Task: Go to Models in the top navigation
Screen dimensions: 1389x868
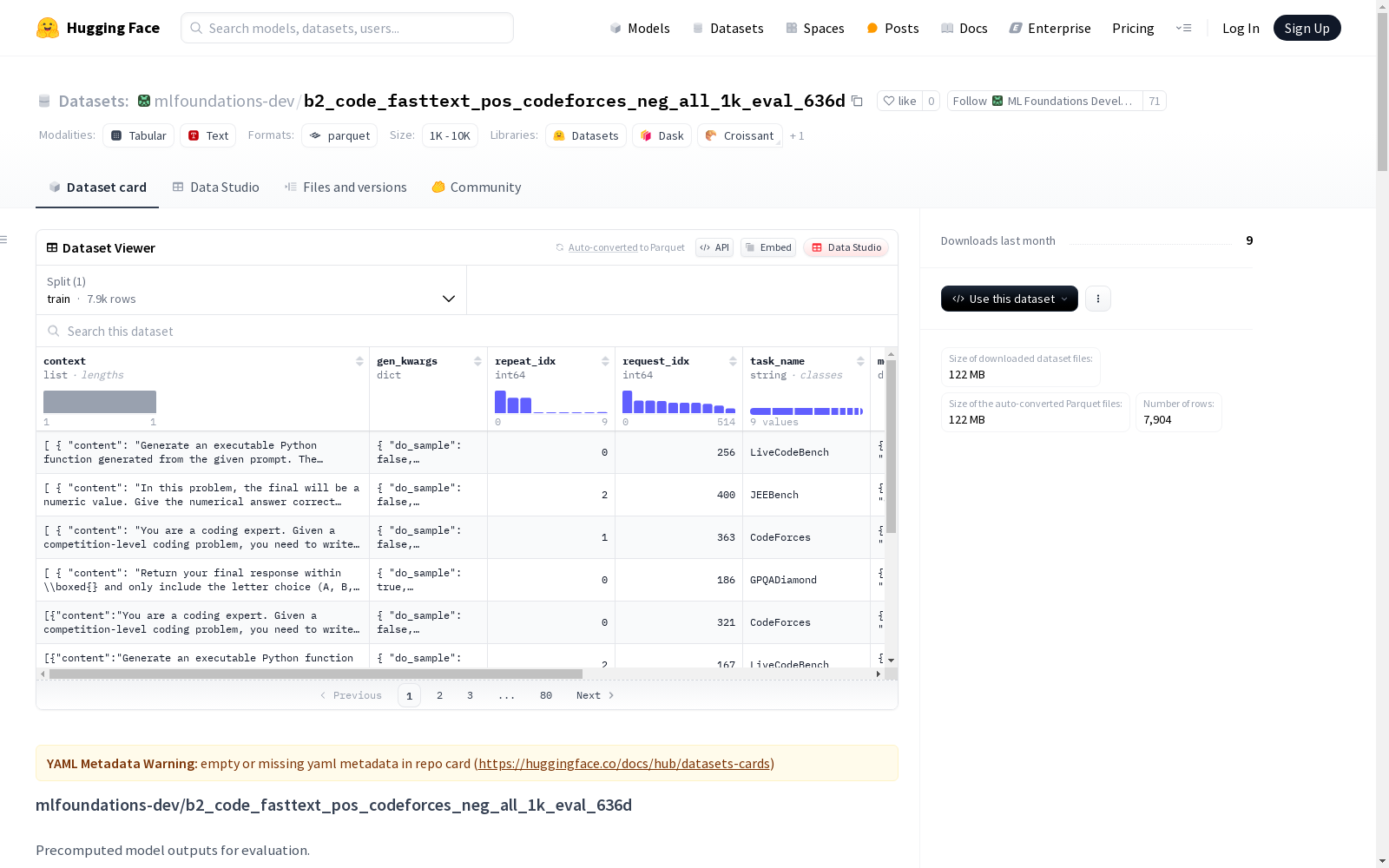Action: [x=640, y=28]
